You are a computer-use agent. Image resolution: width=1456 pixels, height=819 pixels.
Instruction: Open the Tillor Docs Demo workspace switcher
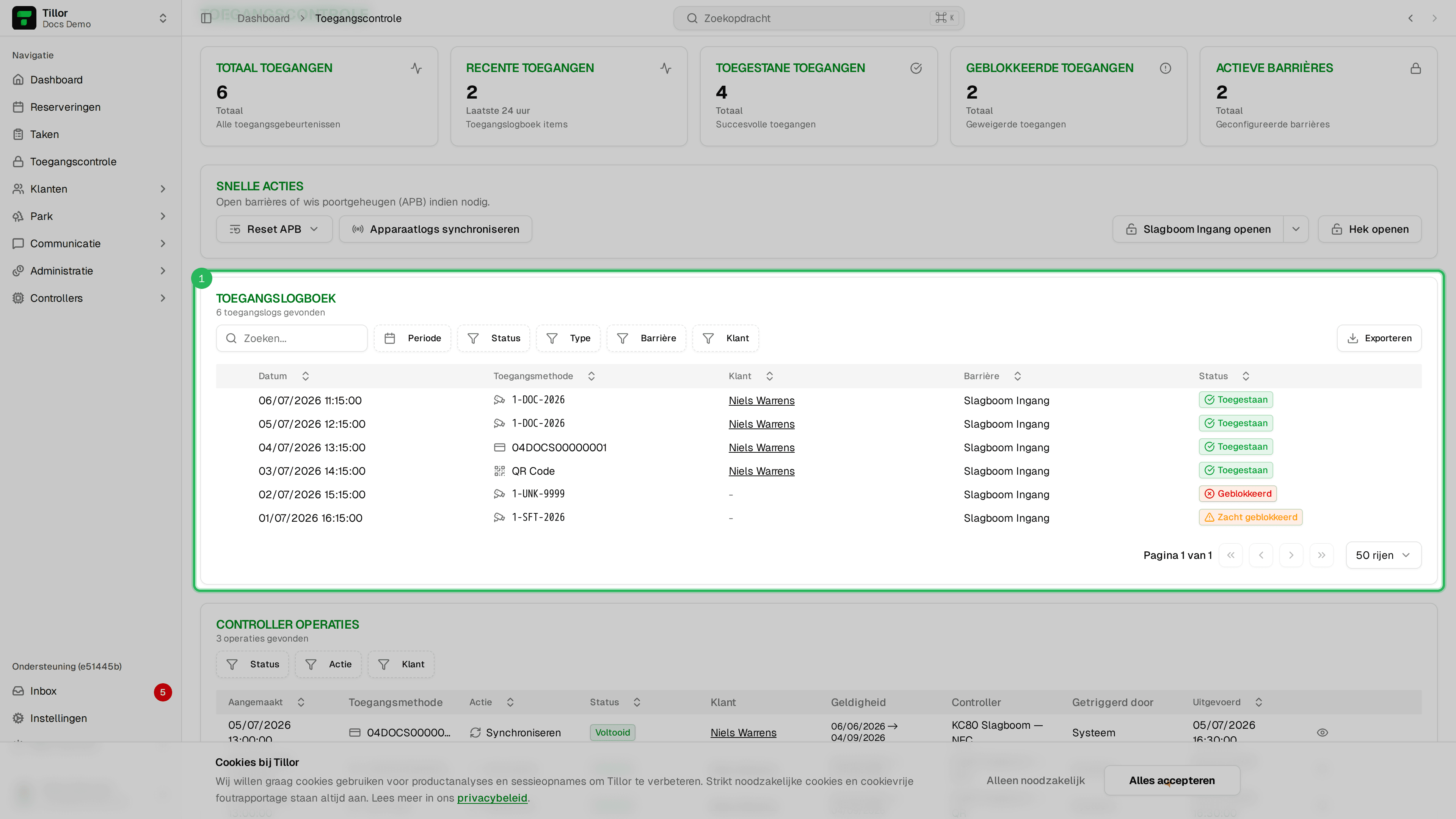tap(91, 18)
